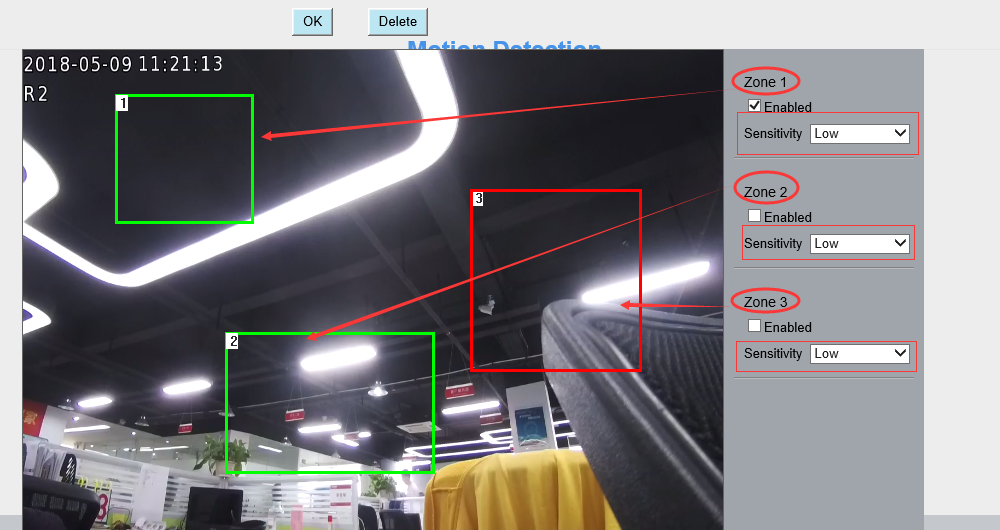Click the Sensitivity label under Zone 2

pos(772,244)
